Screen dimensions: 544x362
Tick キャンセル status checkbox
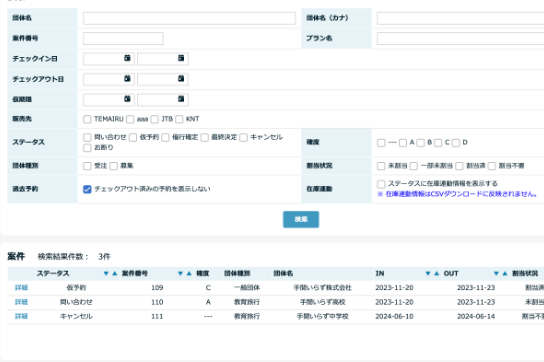(x=244, y=137)
